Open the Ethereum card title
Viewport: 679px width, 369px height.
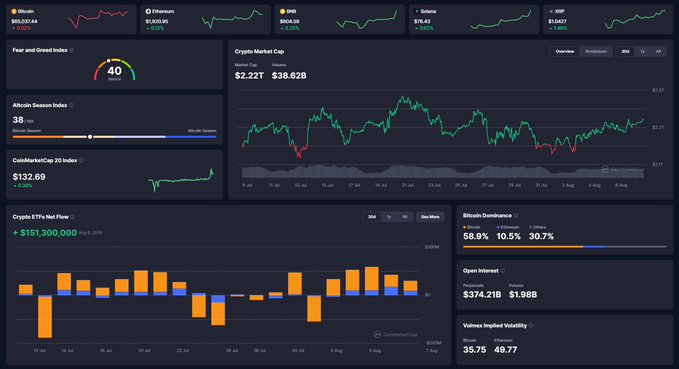(x=163, y=11)
